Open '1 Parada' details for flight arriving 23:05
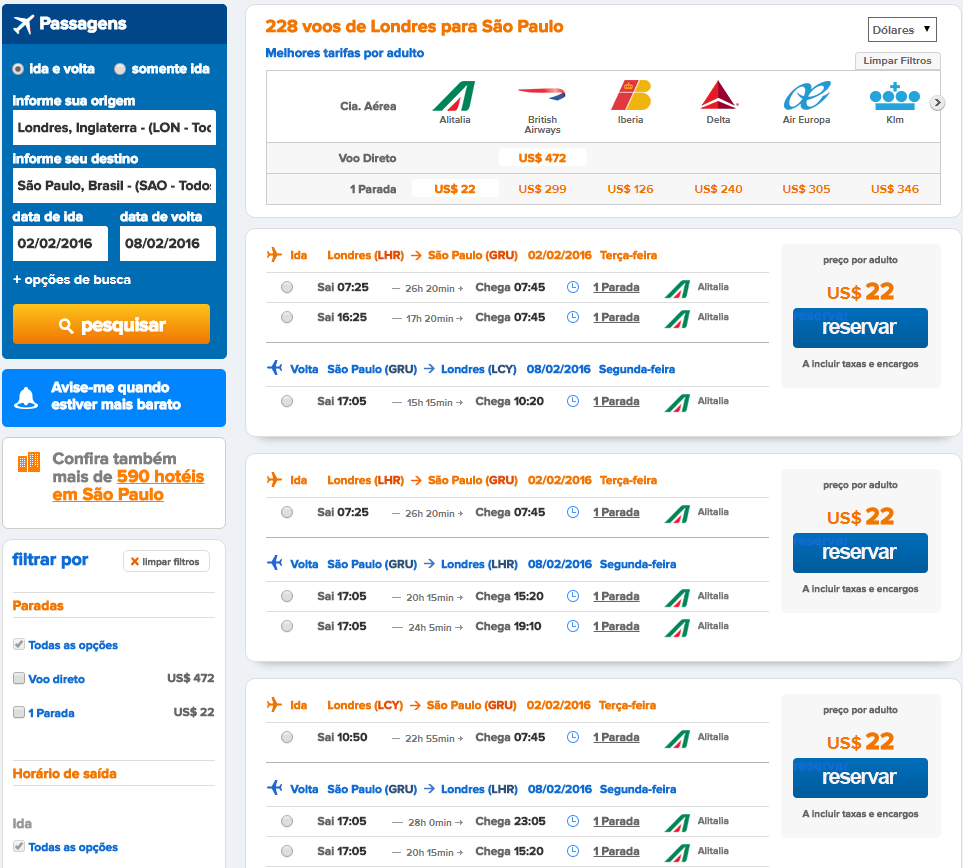The image size is (963, 868). point(616,821)
